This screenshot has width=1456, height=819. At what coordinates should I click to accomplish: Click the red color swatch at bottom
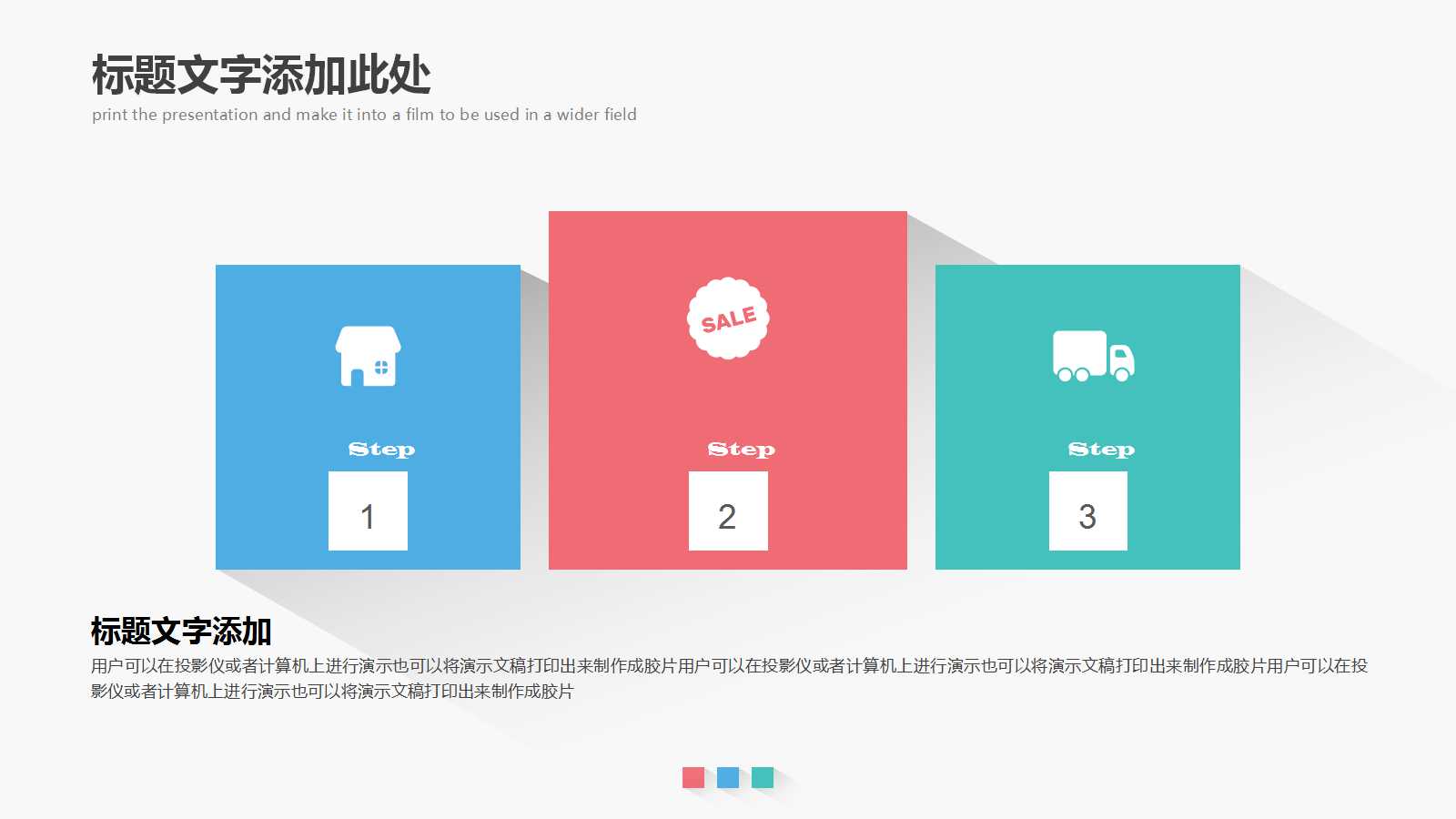(692, 778)
